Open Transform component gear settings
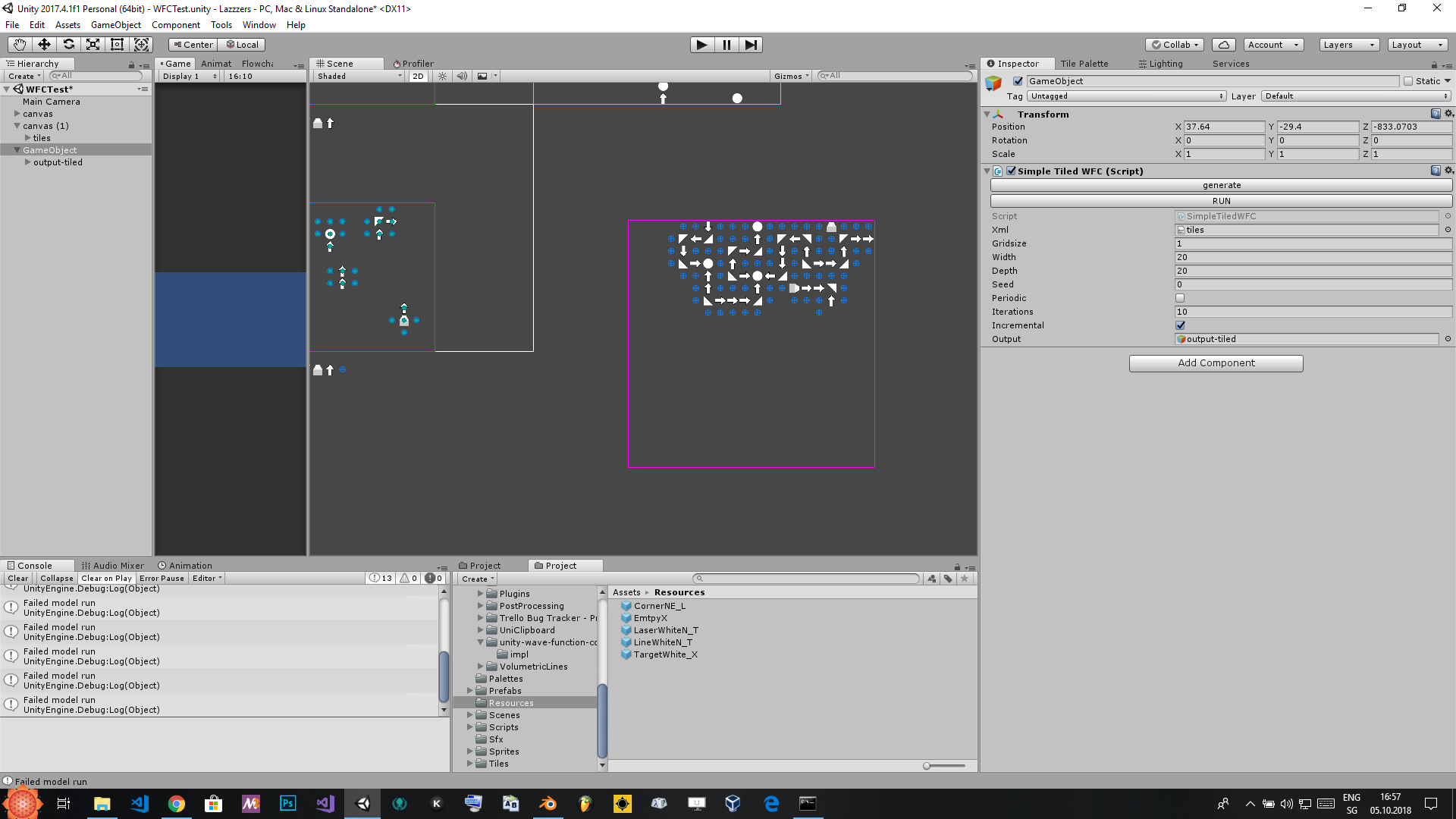The image size is (1456, 819). click(1449, 114)
